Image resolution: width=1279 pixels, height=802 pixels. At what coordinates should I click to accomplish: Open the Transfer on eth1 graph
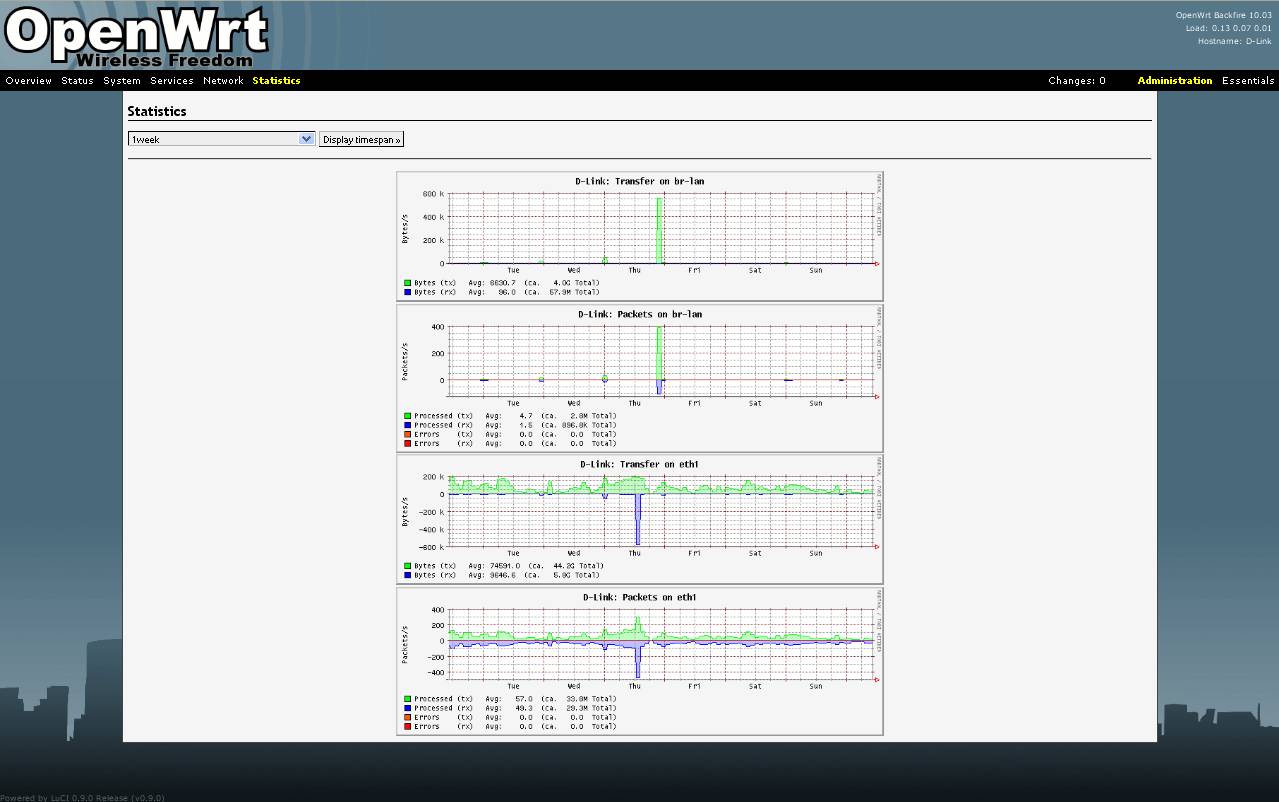pyautogui.click(x=640, y=520)
